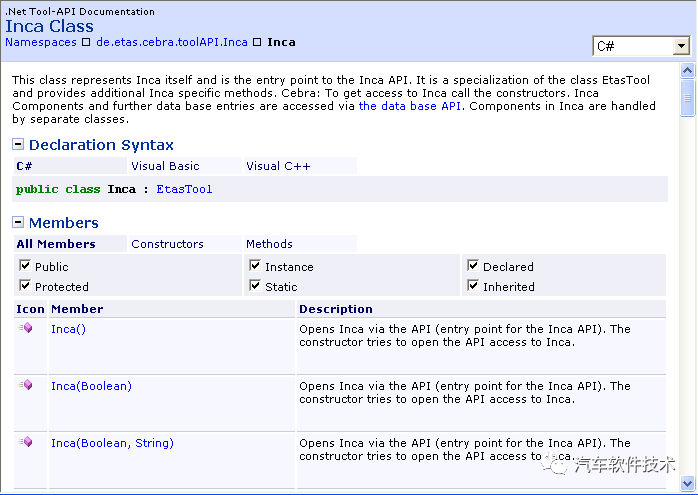
Task: Uncheck the Static checkbox
Action: [x=255, y=285]
